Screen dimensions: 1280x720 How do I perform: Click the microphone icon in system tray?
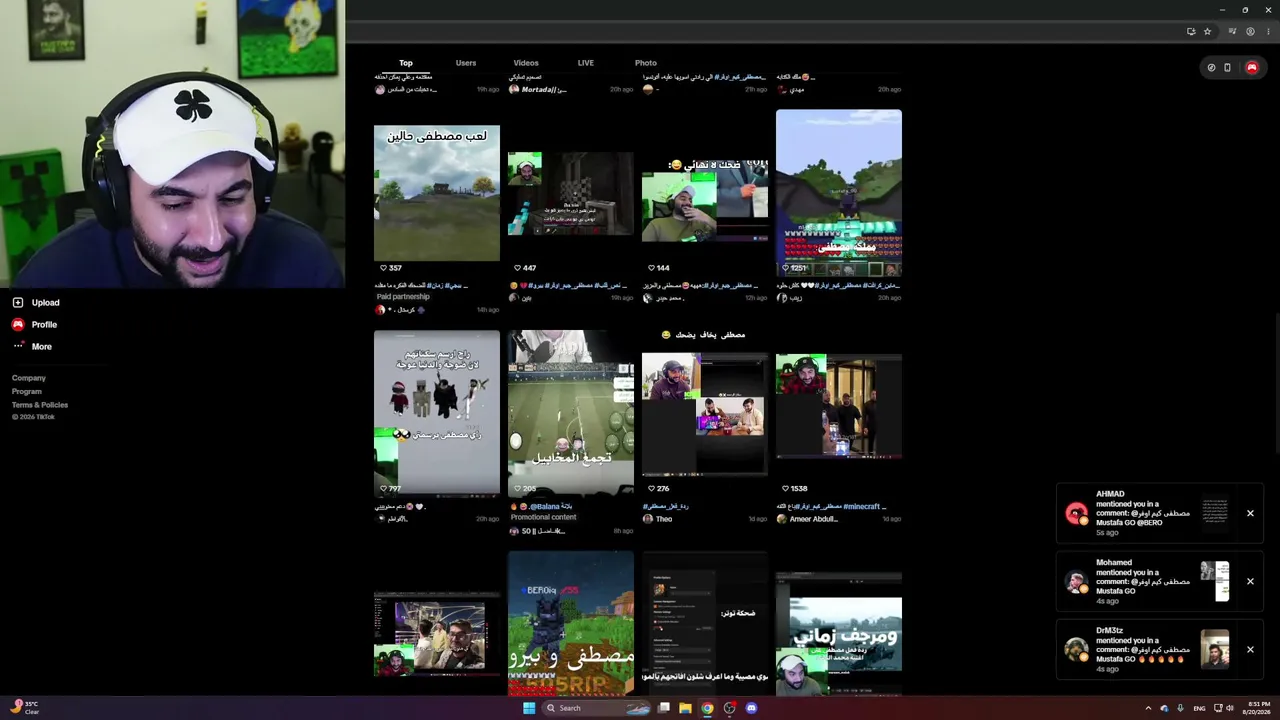pyautogui.click(x=1180, y=708)
